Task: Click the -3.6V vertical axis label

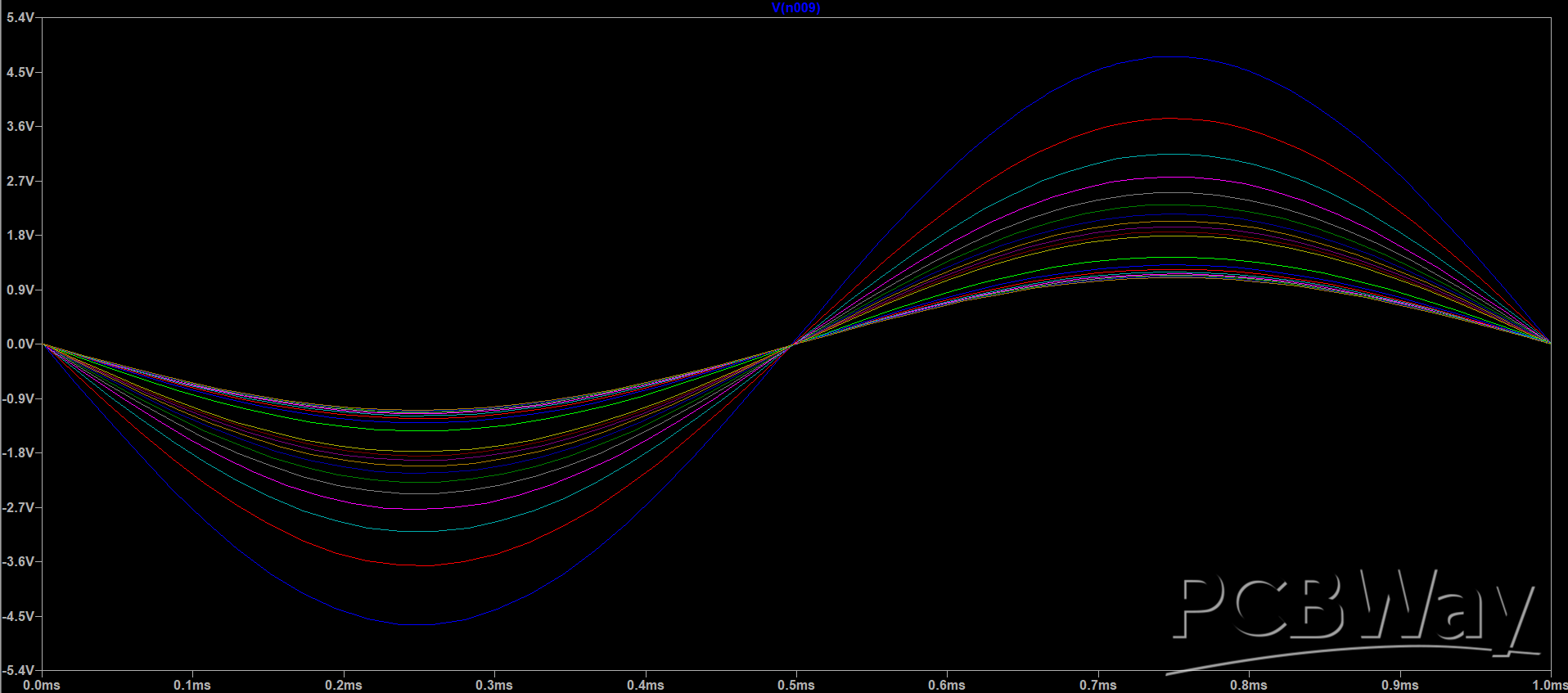Action: [18, 562]
